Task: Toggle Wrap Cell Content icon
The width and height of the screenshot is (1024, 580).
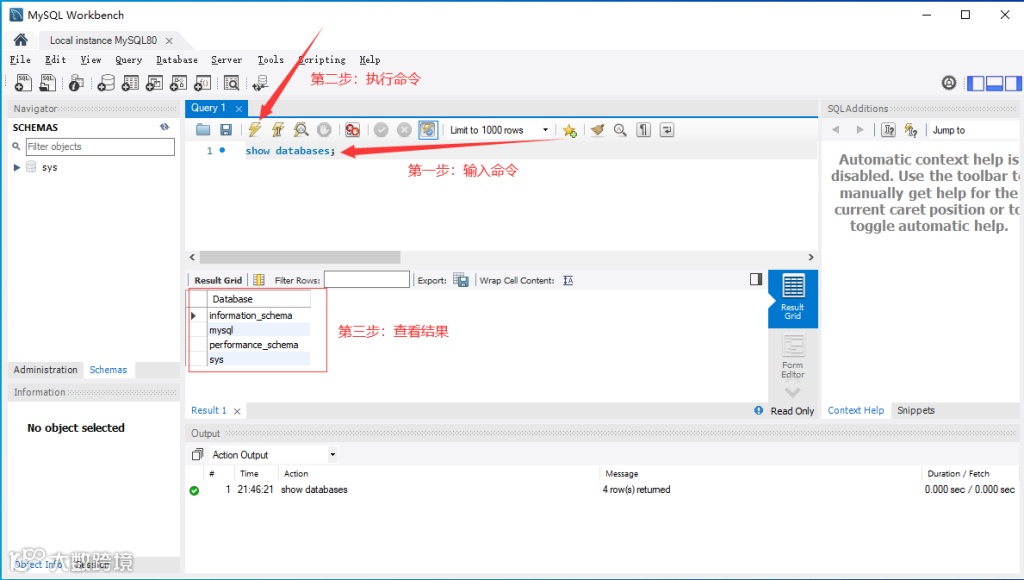Action: (x=568, y=280)
